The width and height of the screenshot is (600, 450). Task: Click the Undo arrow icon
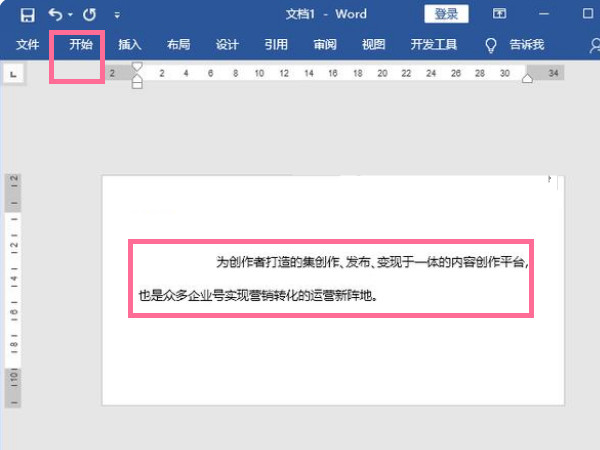pyautogui.click(x=55, y=15)
